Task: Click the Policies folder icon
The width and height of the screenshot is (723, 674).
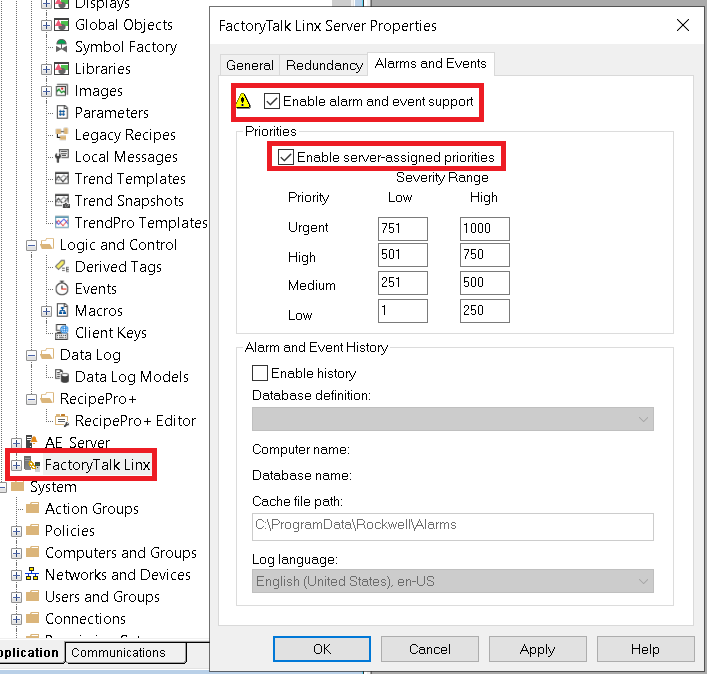Action: (32, 530)
